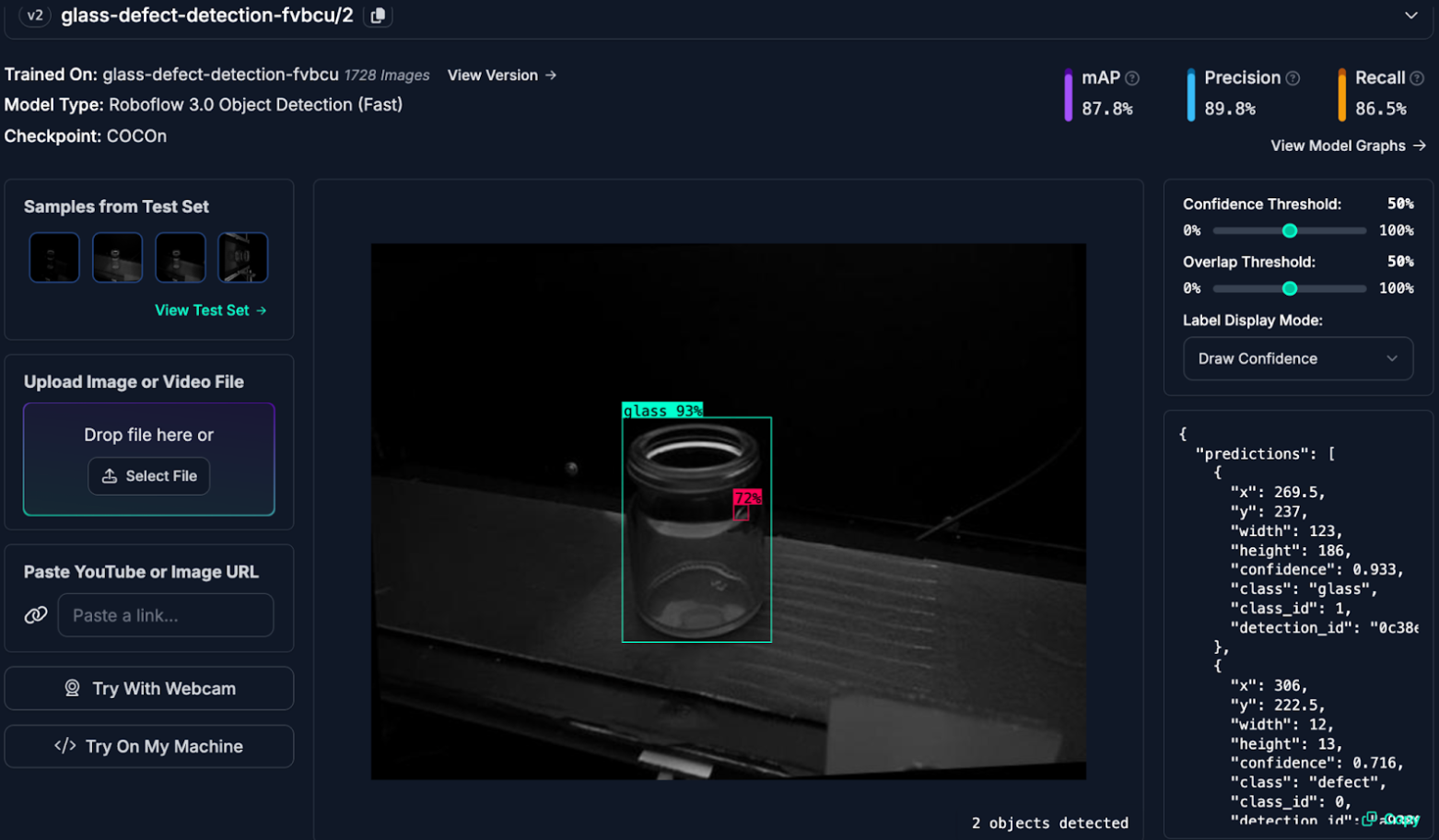Click the Confidence Threshold slider handle

pos(1290,230)
